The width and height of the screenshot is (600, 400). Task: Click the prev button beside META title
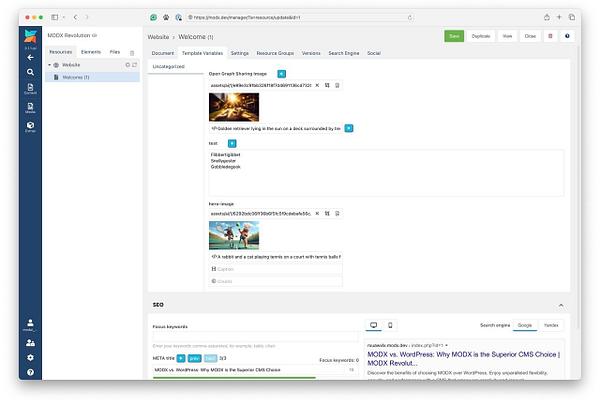[x=195, y=358]
